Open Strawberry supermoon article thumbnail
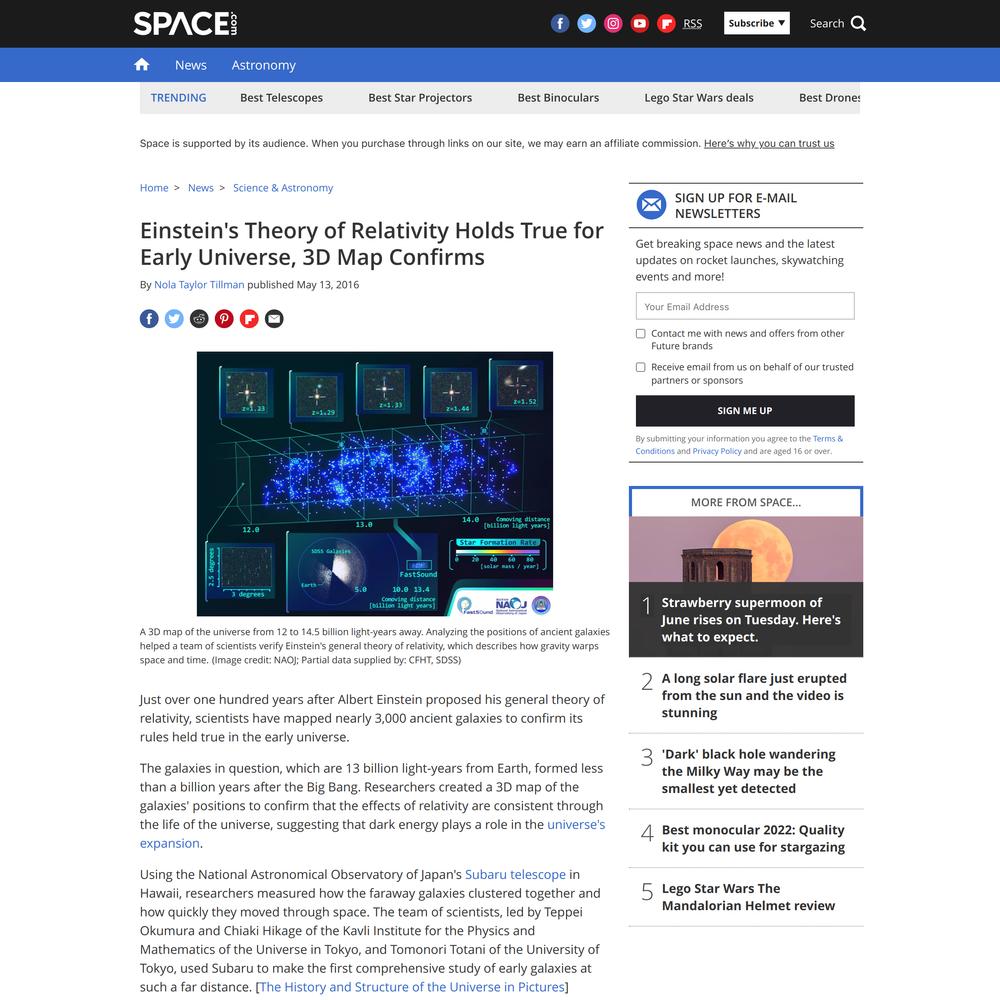 (746, 549)
